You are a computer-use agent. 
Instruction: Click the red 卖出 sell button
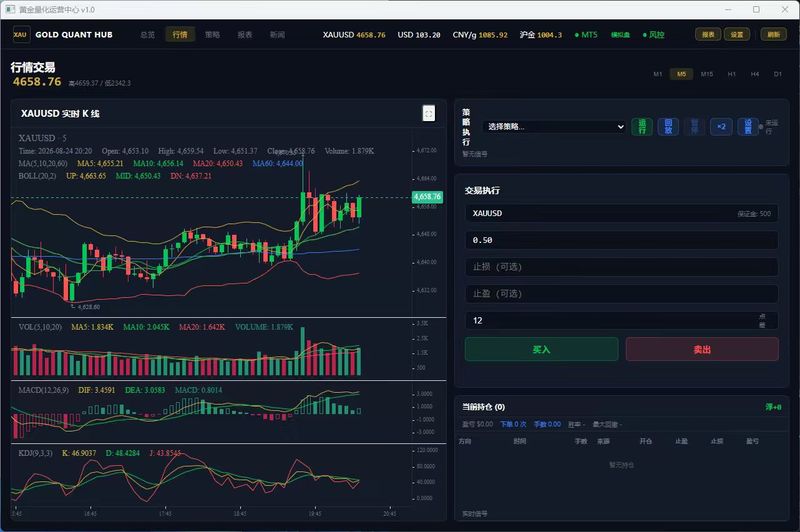coord(702,349)
